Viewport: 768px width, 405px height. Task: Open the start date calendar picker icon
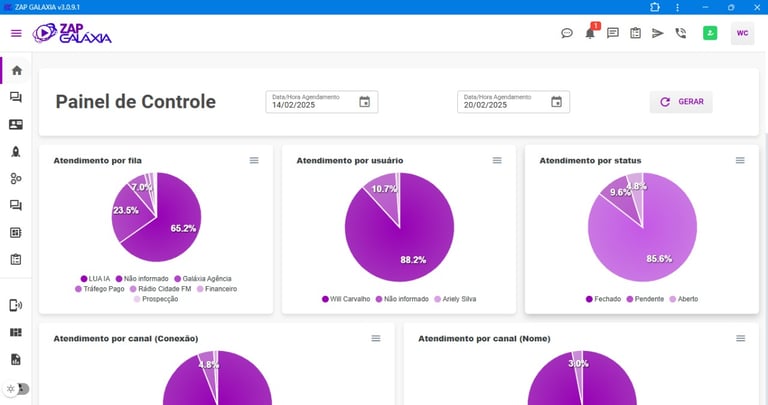(364, 102)
